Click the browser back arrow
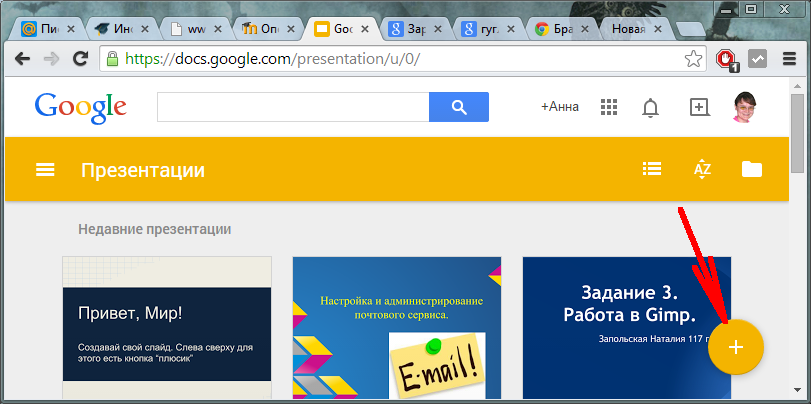Screen dimensions: 811x404 22,59
